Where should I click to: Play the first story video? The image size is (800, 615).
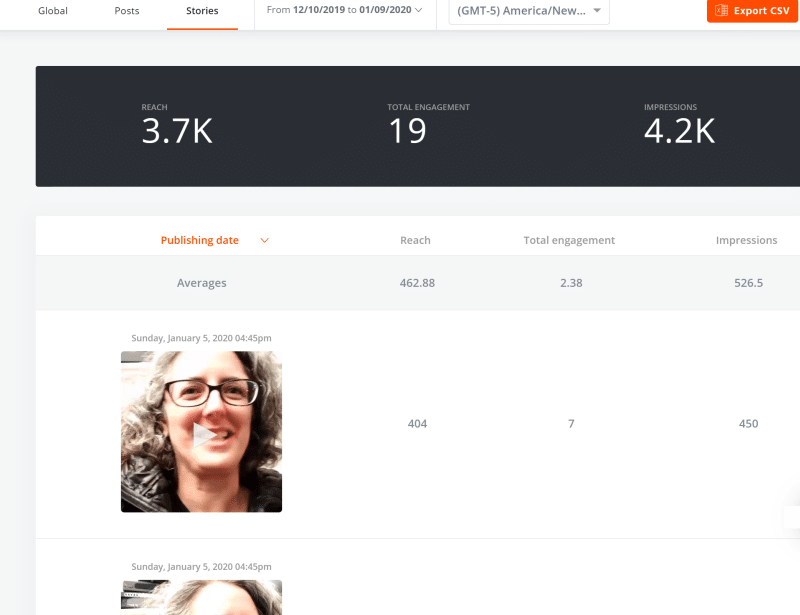pos(201,432)
